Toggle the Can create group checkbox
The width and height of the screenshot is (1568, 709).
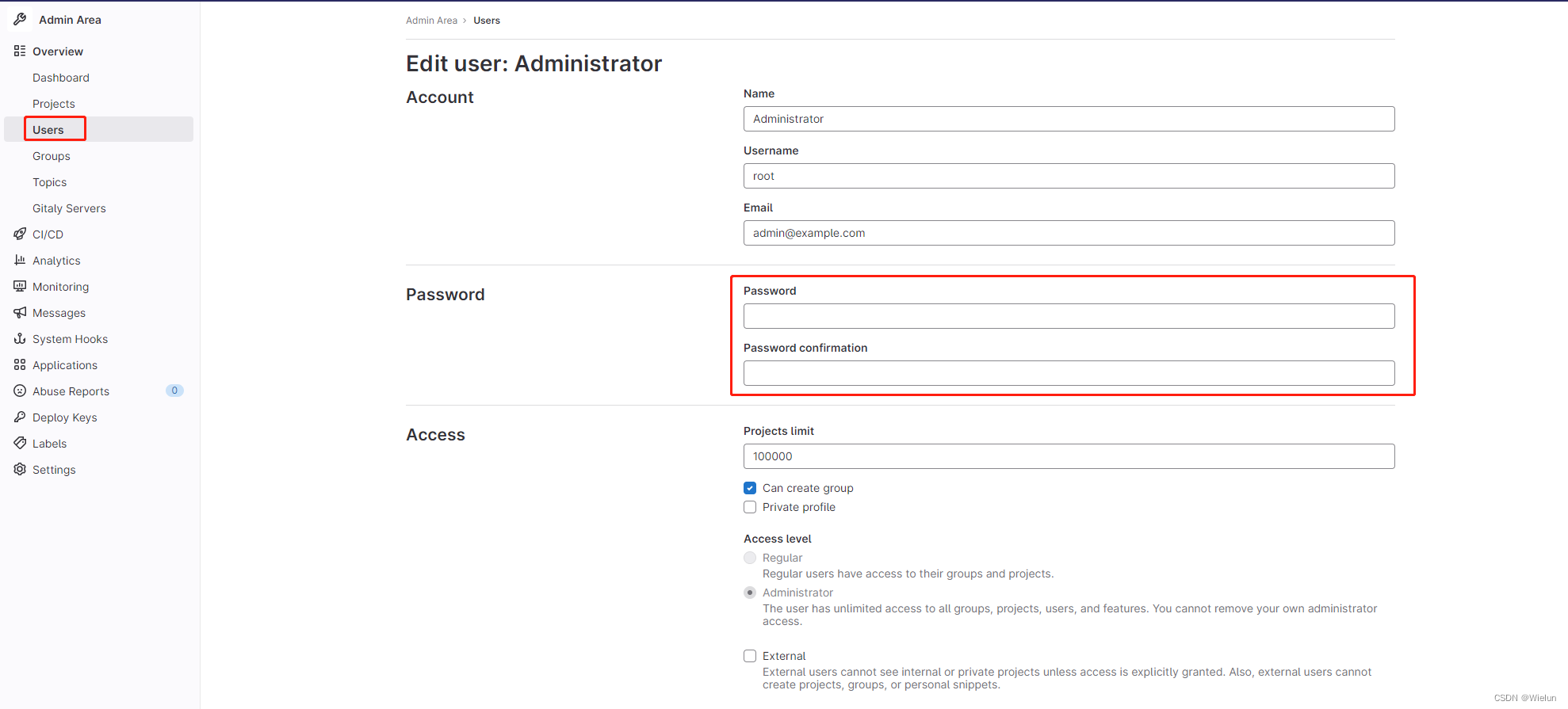750,488
